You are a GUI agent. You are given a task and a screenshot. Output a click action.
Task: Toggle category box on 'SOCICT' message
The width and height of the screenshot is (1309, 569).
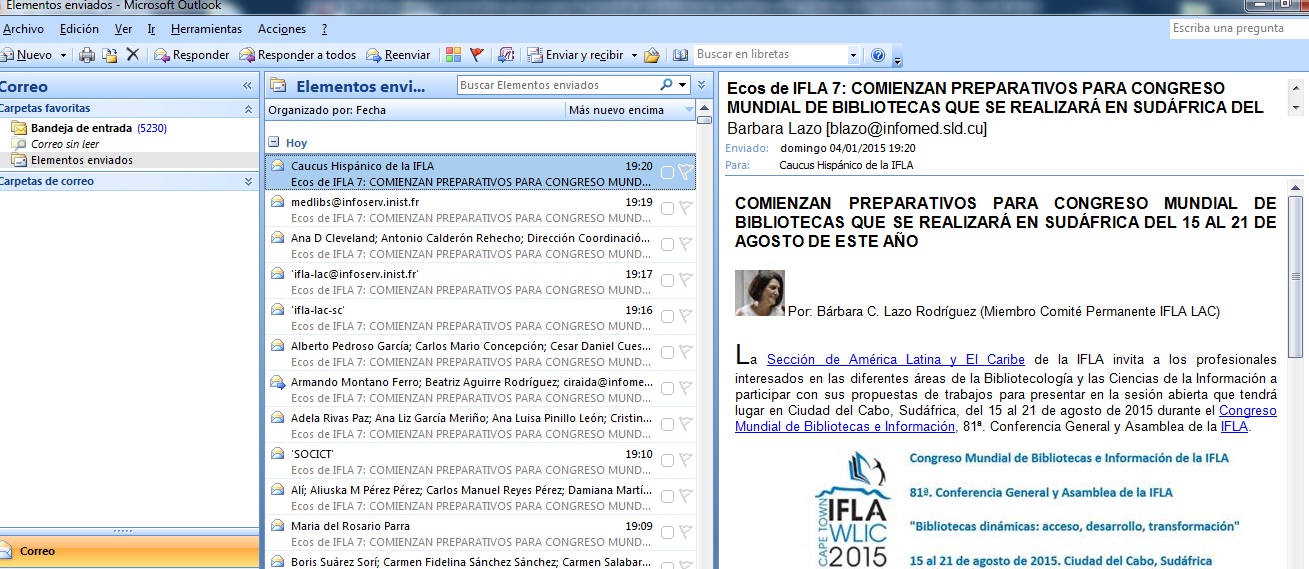[x=667, y=461]
